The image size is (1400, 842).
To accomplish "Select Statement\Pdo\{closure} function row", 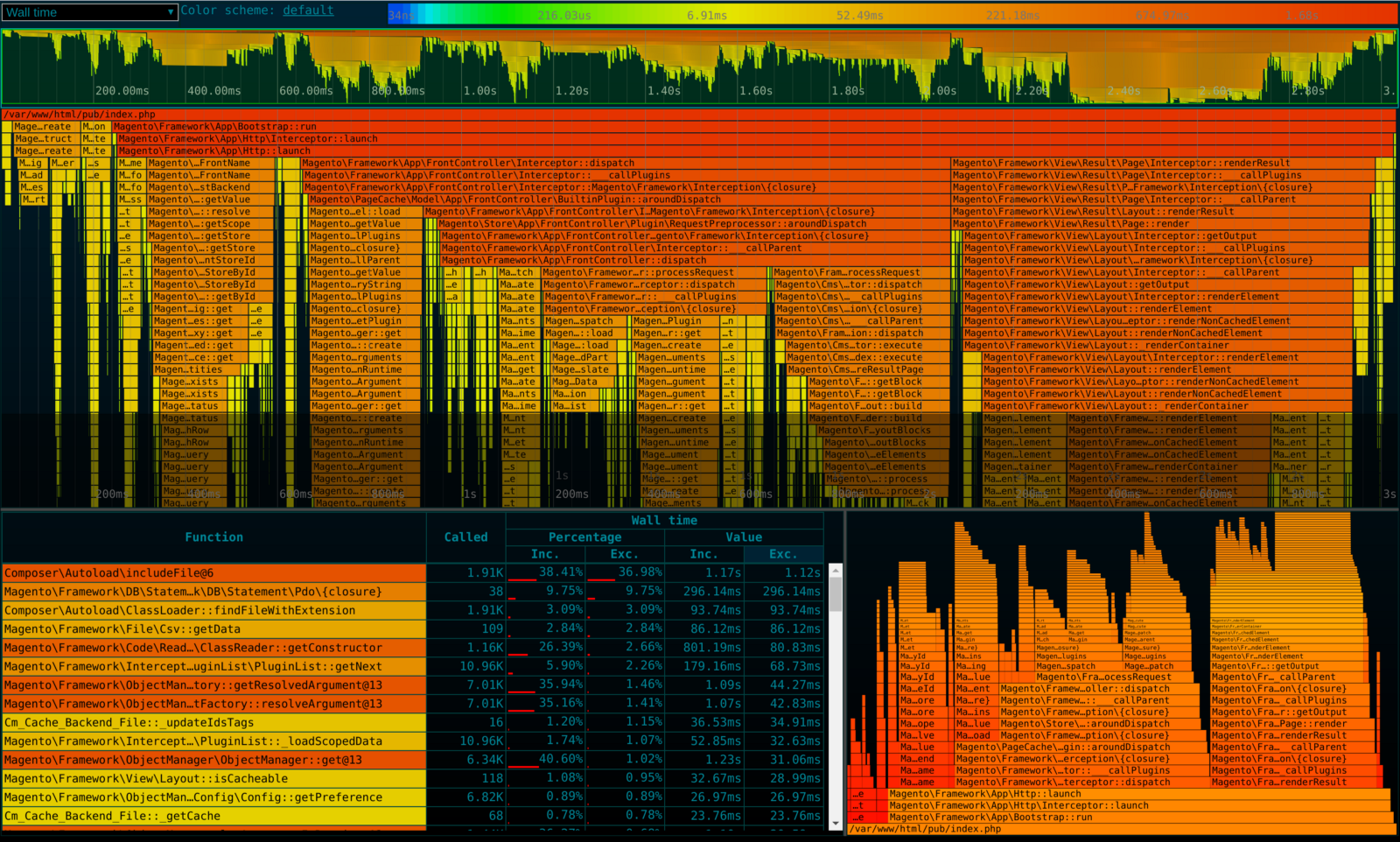I will pyautogui.click(x=214, y=592).
